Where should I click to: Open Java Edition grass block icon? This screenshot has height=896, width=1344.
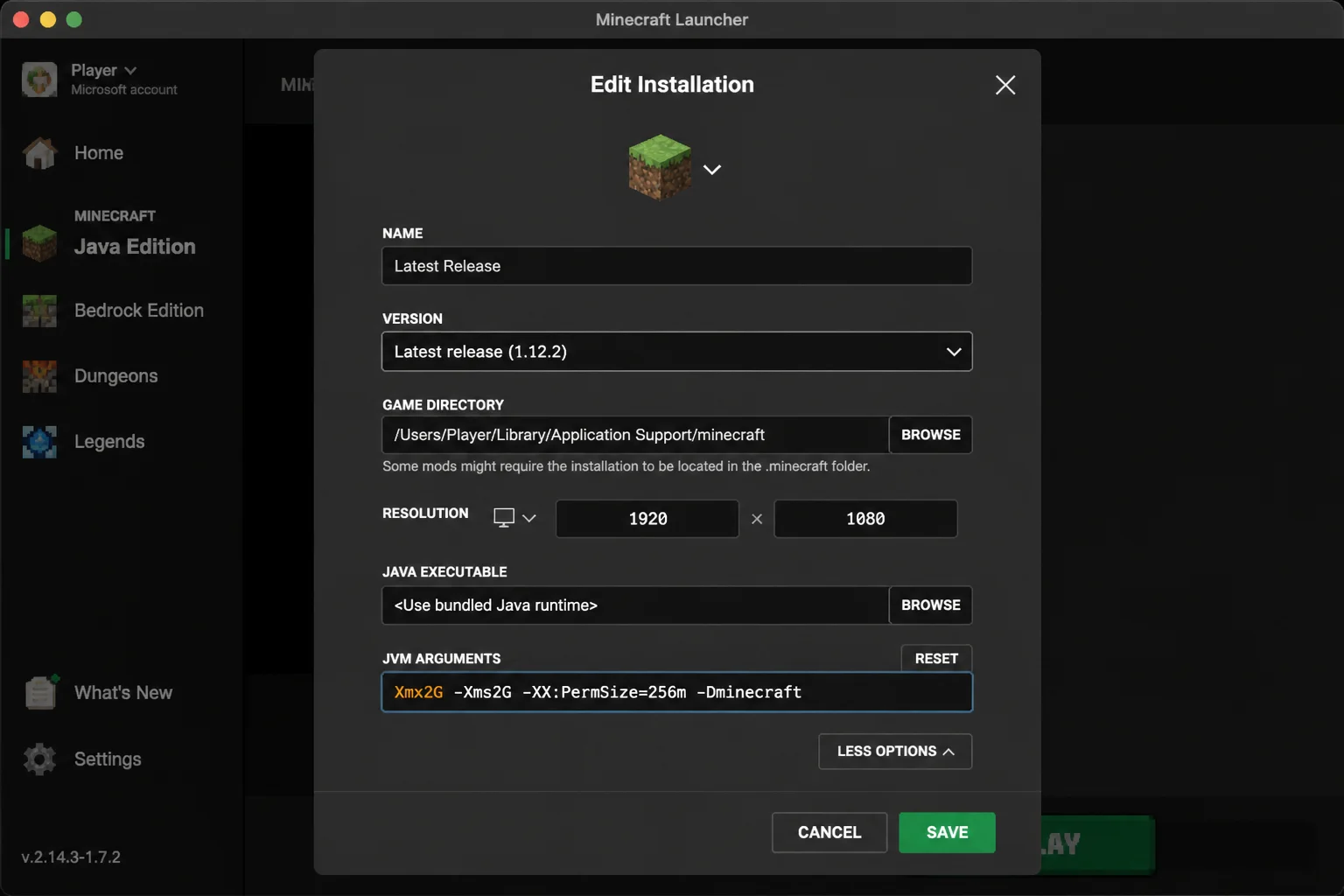point(39,243)
